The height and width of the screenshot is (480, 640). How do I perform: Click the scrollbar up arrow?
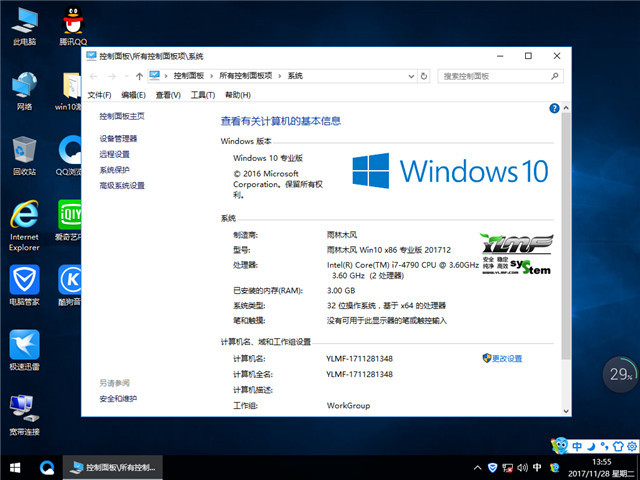566,108
